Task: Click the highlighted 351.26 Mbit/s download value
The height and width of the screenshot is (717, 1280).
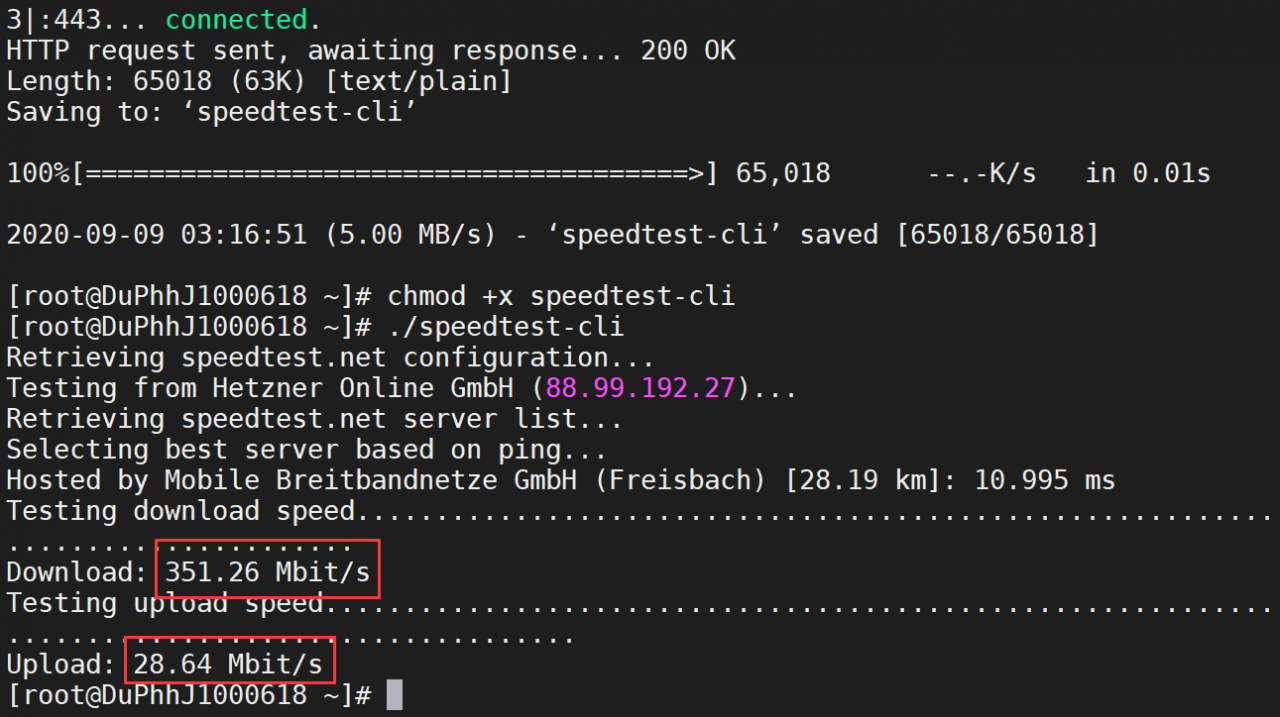Action: tap(267, 573)
